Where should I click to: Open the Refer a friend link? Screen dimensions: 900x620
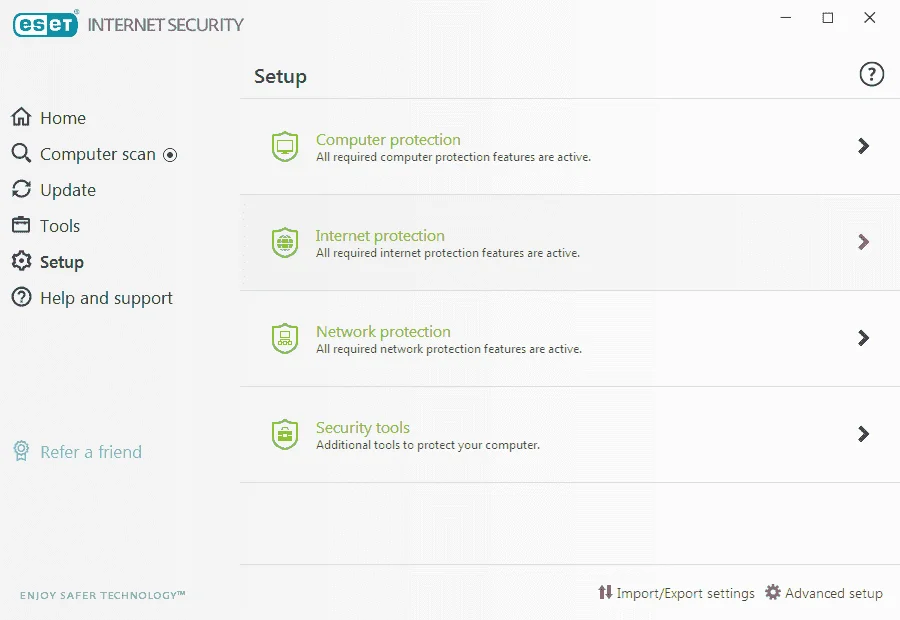(91, 452)
